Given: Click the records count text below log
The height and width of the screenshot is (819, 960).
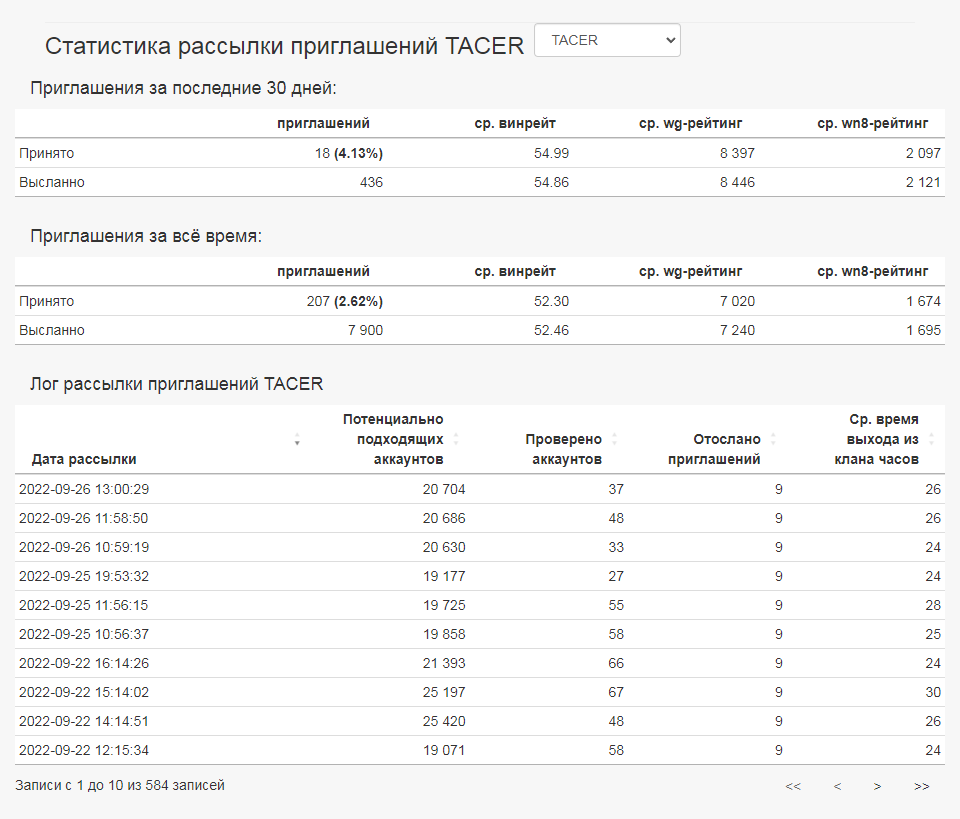Looking at the screenshot, I should click(x=120, y=786).
